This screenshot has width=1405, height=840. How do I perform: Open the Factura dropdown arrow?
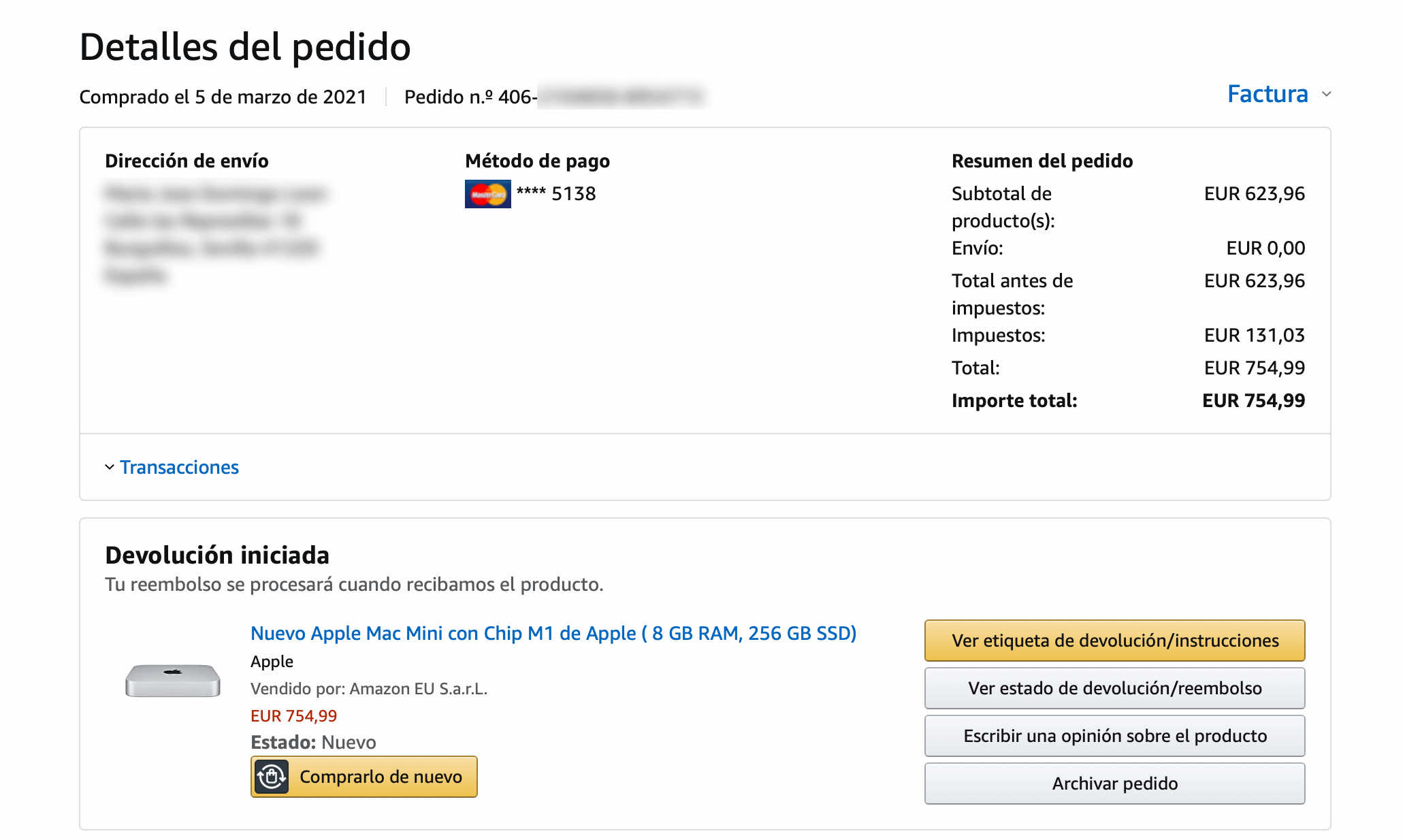pyautogui.click(x=1326, y=94)
